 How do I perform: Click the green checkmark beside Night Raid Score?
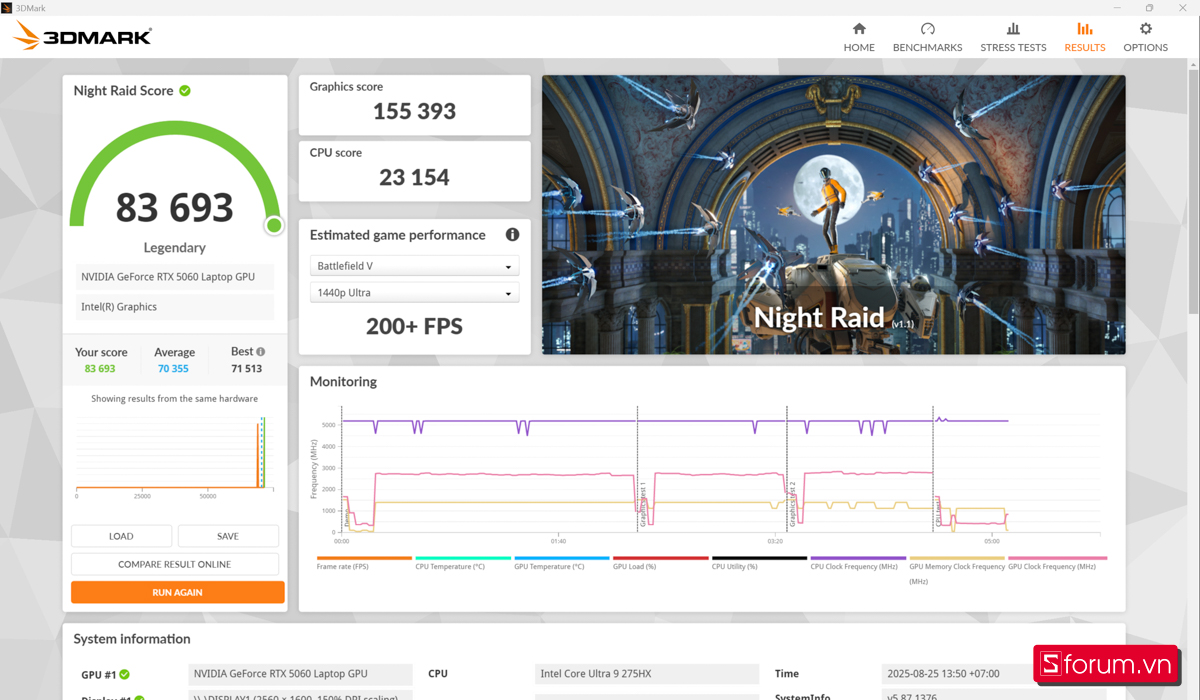pos(186,90)
